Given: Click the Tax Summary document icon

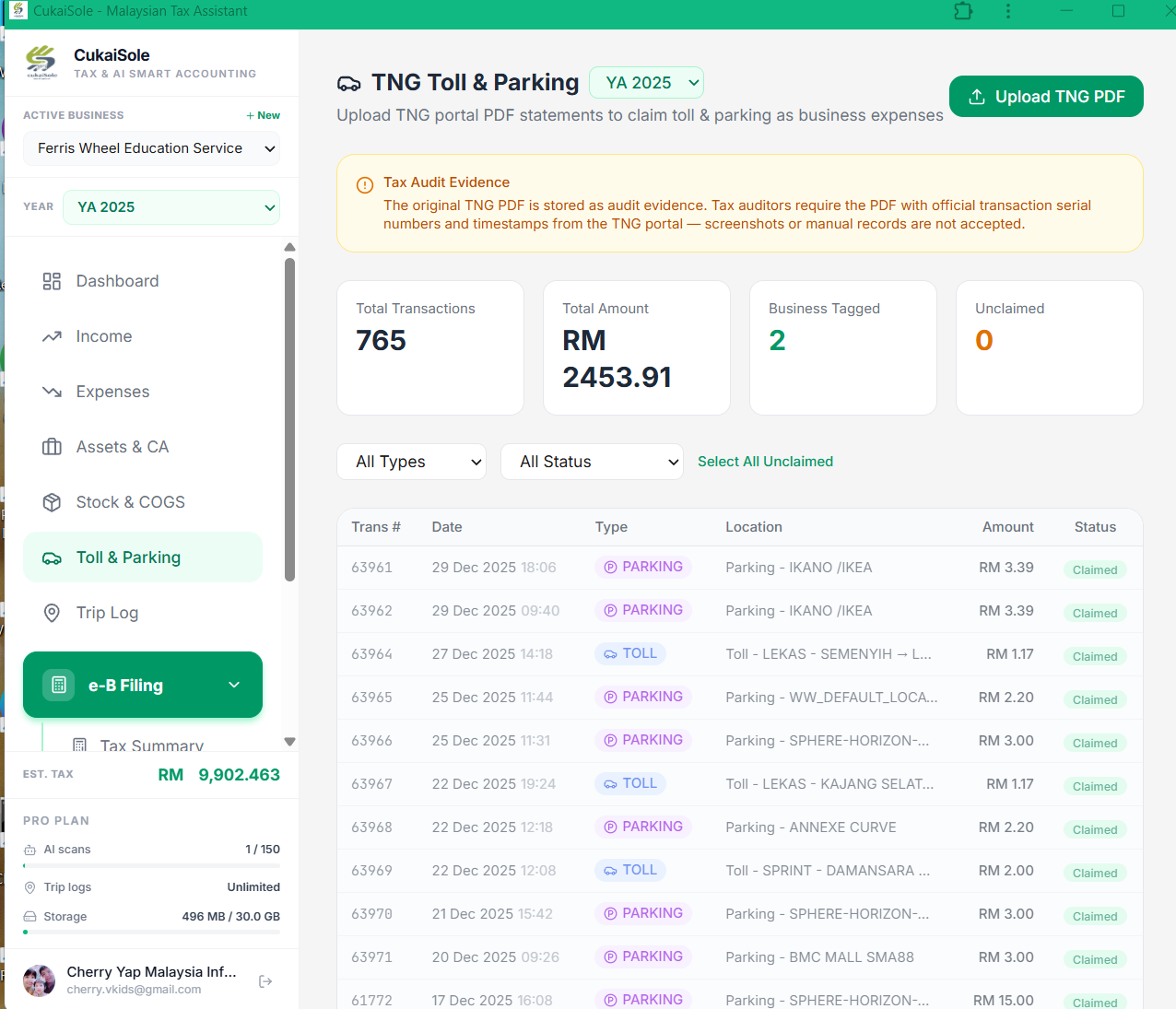Looking at the screenshot, I should tap(80, 745).
